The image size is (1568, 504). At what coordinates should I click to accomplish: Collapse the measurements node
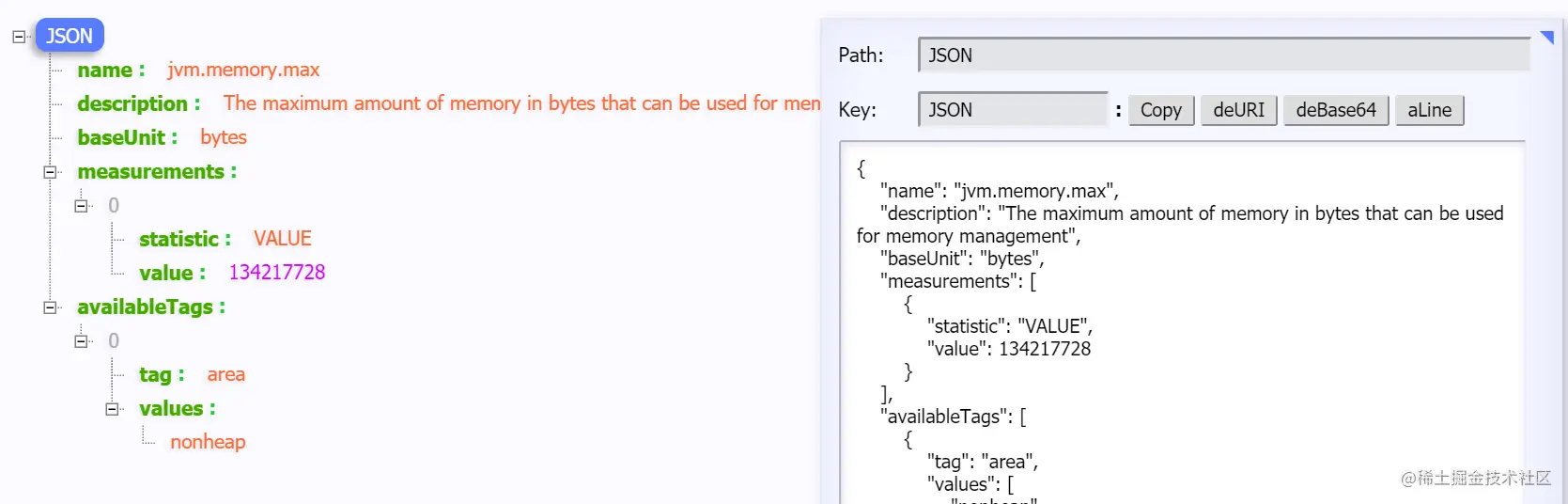pyautogui.click(x=50, y=172)
